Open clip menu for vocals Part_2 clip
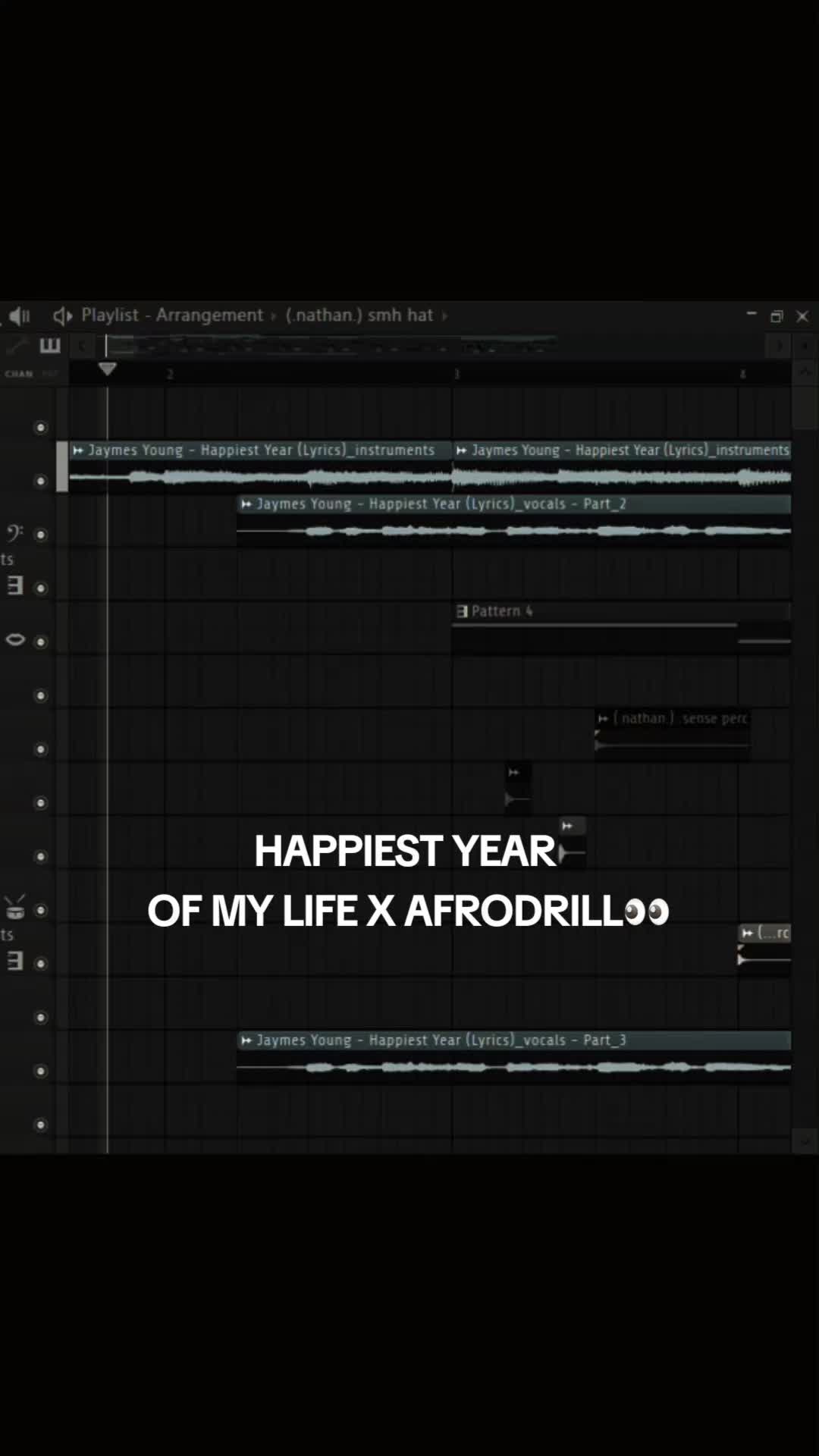819x1456 pixels. (246, 504)
